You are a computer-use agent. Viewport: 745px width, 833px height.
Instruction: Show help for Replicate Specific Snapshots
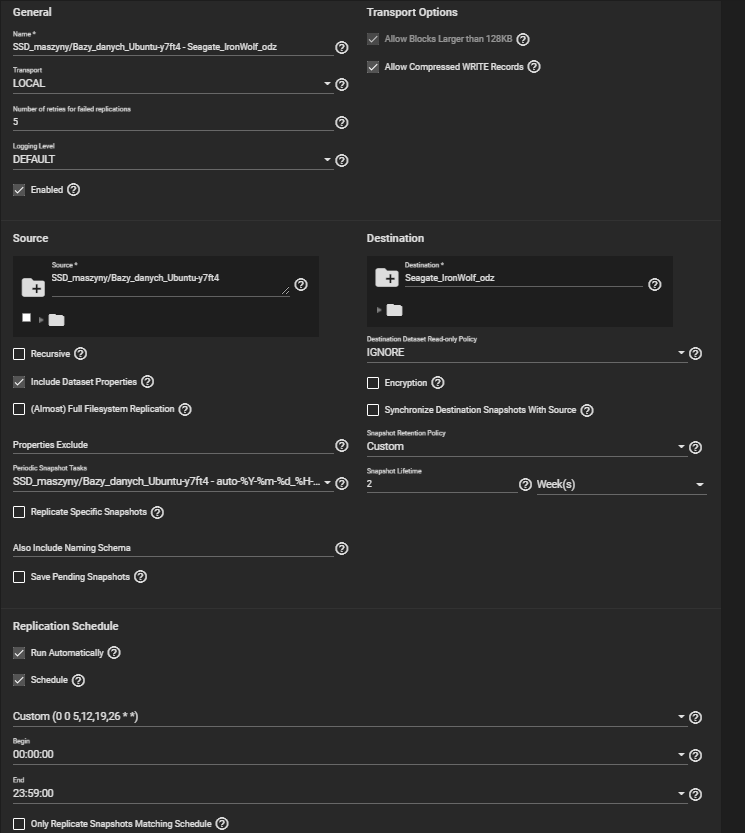click(x=157, y=512)
